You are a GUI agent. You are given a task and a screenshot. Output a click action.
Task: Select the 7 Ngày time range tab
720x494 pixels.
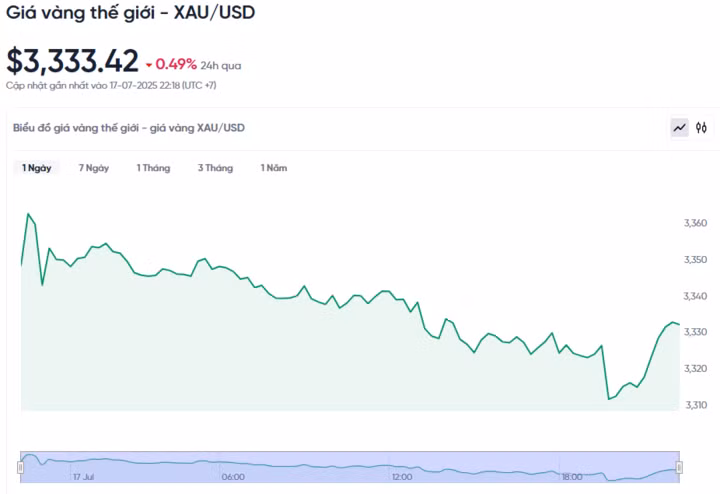click(x=94, y=168)
